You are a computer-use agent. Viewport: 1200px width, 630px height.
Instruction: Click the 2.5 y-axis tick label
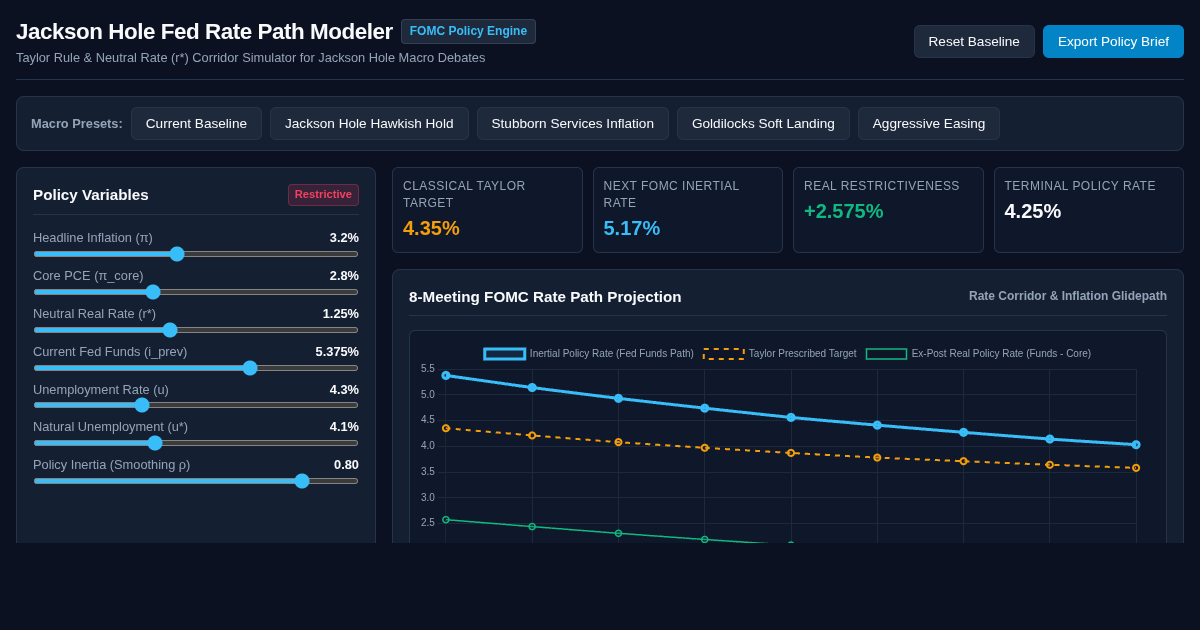point(428,523)
